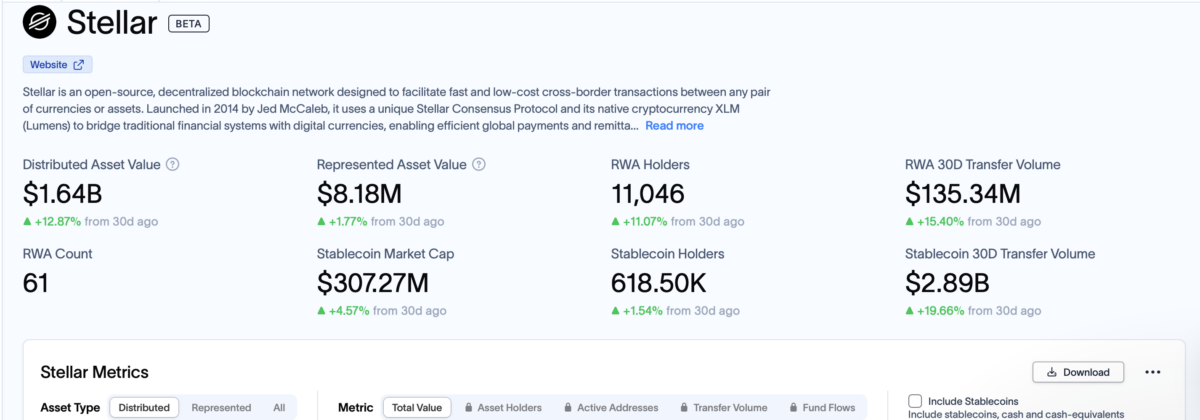
Task: Select the Total Value metric
Action: (x=417, y=407)
